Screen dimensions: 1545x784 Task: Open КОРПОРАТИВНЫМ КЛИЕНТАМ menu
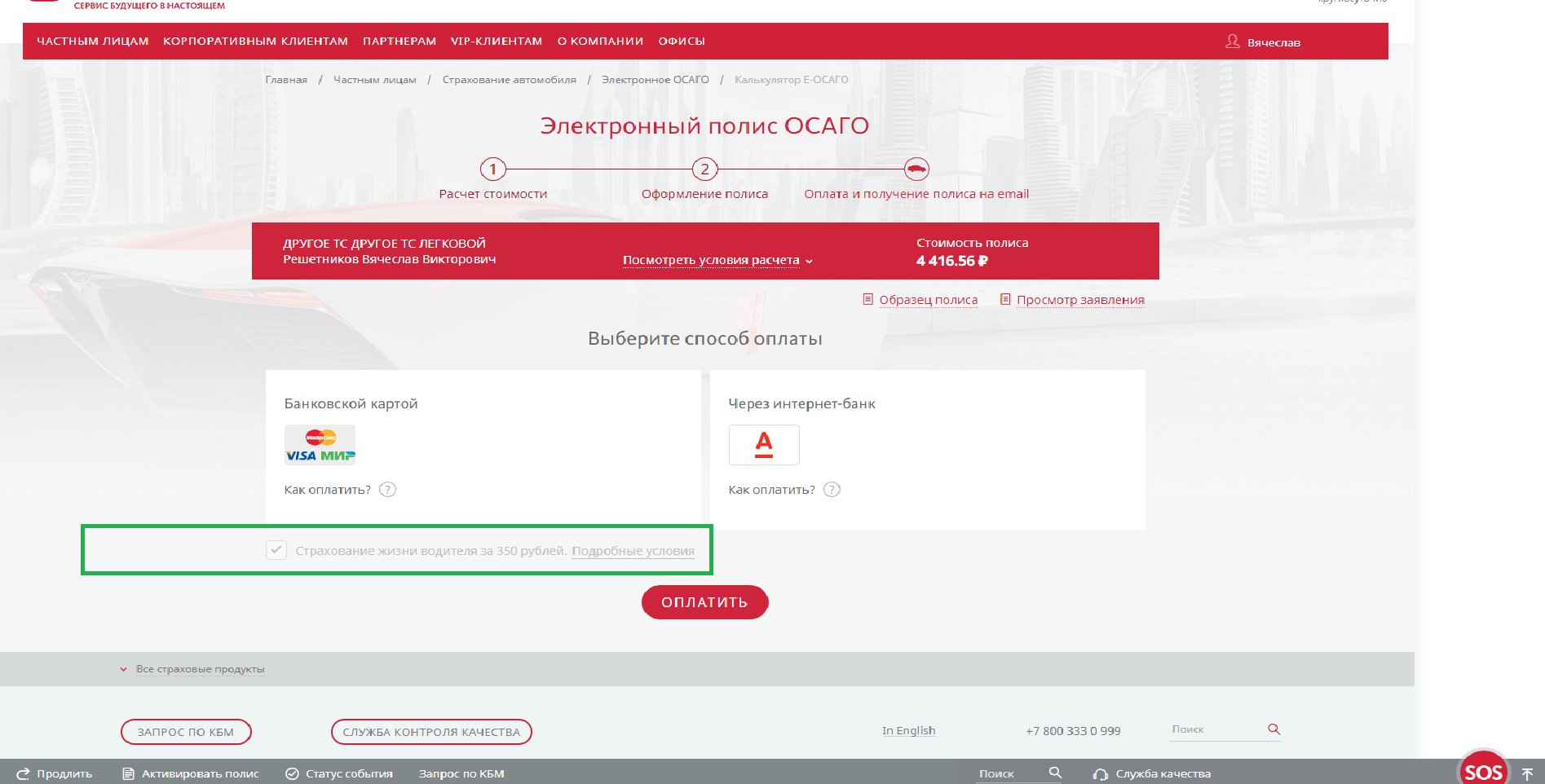(255, 42)
